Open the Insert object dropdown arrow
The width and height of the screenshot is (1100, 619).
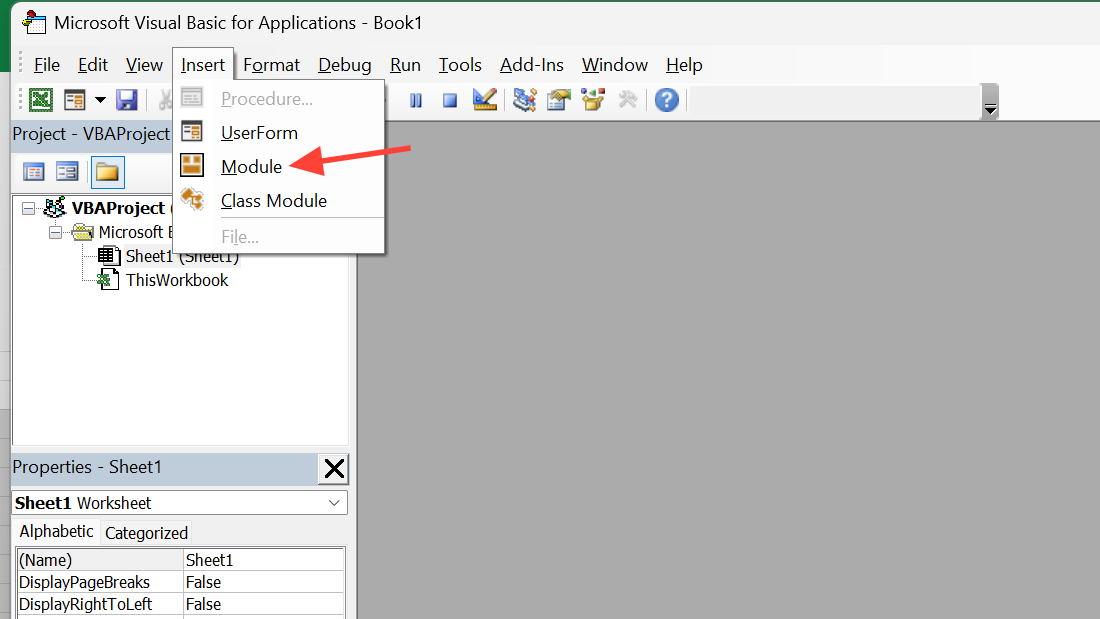(100, 100)
